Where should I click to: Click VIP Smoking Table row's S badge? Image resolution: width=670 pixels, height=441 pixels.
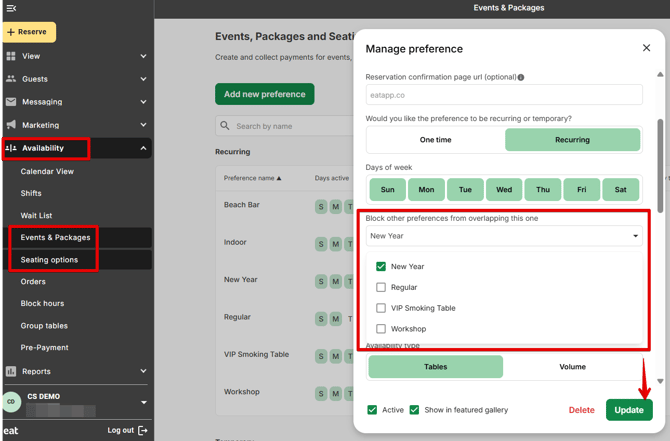tap(321, 356)
